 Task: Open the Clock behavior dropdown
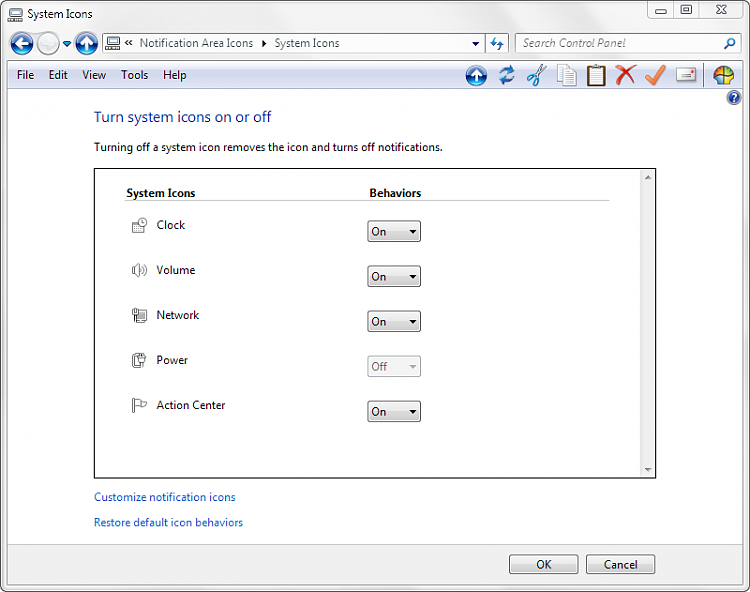click(x=394, y=231)
